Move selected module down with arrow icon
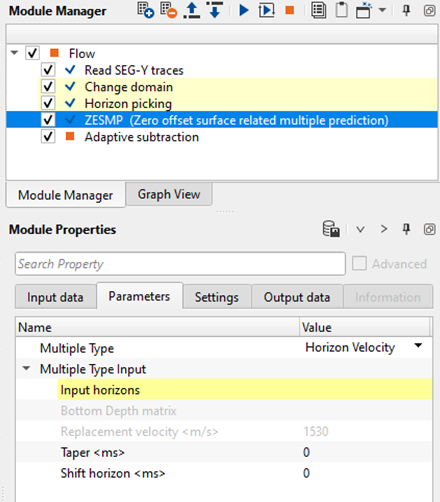This screenshot has width=440, height=502. (215, 10)
